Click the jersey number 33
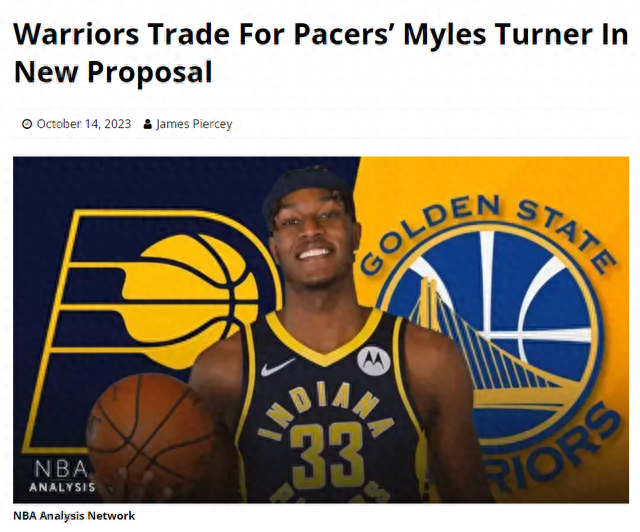 327,455
